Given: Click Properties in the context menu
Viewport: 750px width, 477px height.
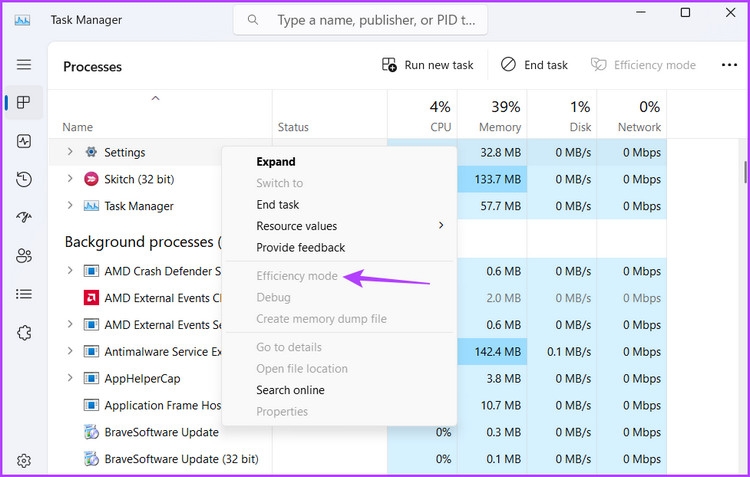Looking at the screenshot, I should pyautogui.click(x=339, y=411).
